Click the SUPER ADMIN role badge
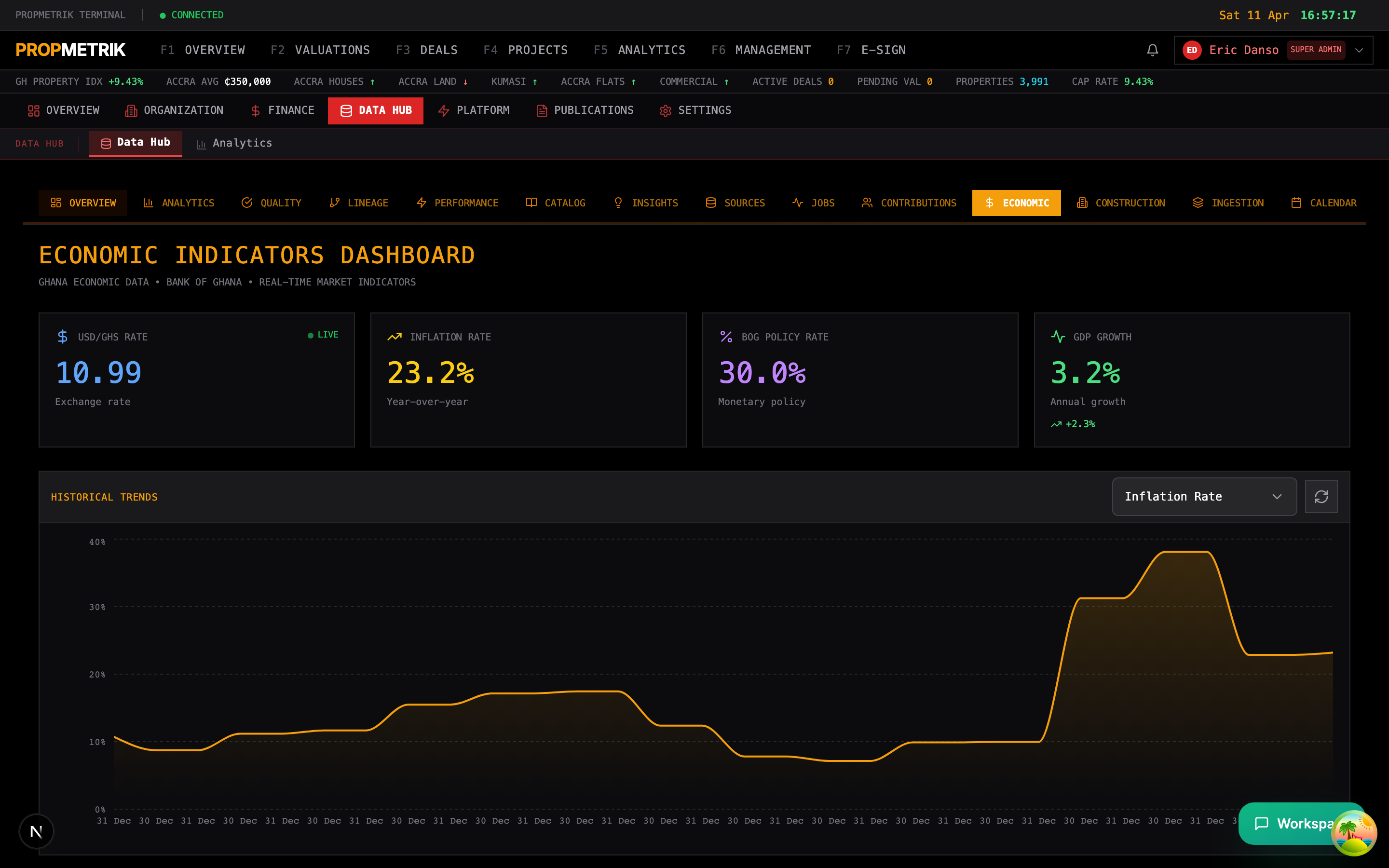This screenshot has width=1389, height=868. 1316,50
